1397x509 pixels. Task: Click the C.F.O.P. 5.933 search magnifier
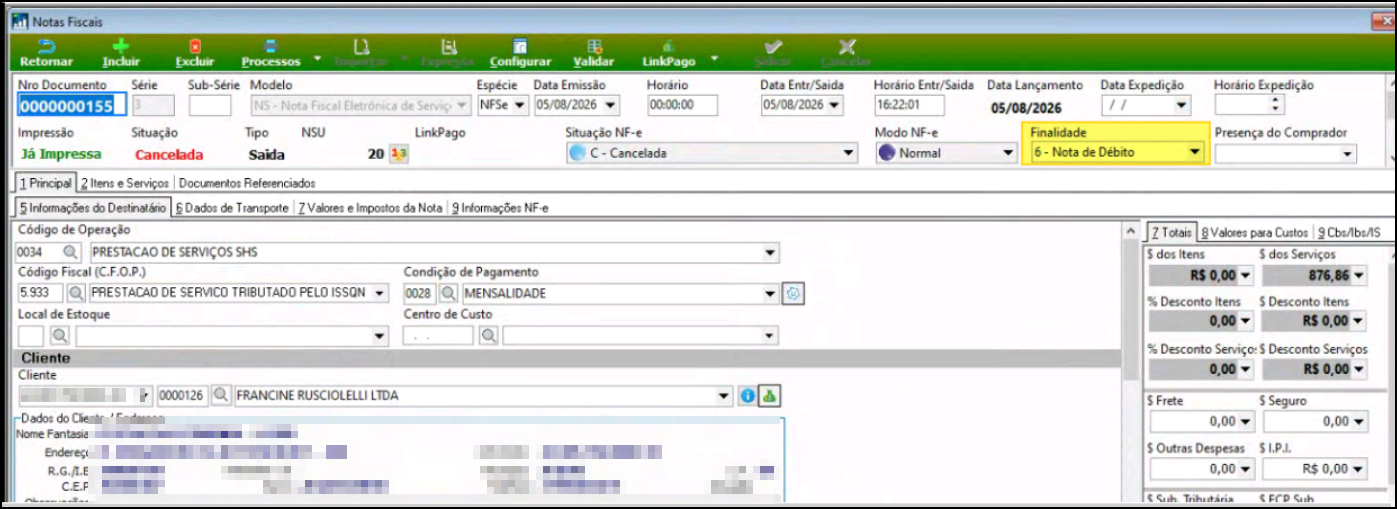(x=76, y=293)
